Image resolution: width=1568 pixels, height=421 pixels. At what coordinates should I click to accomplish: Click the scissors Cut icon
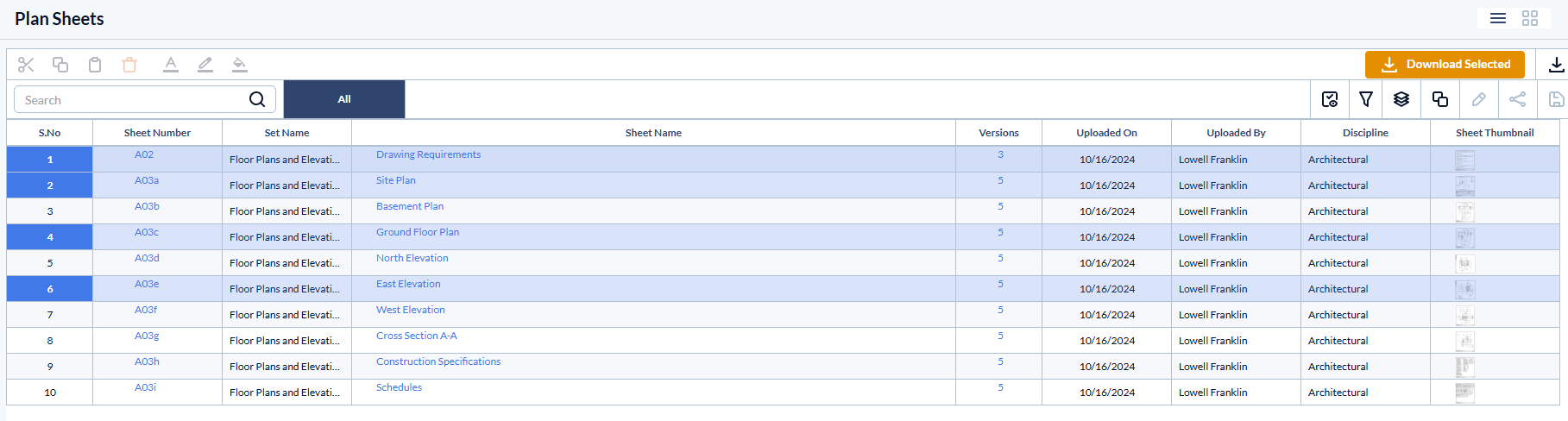[x=26, y=65]
